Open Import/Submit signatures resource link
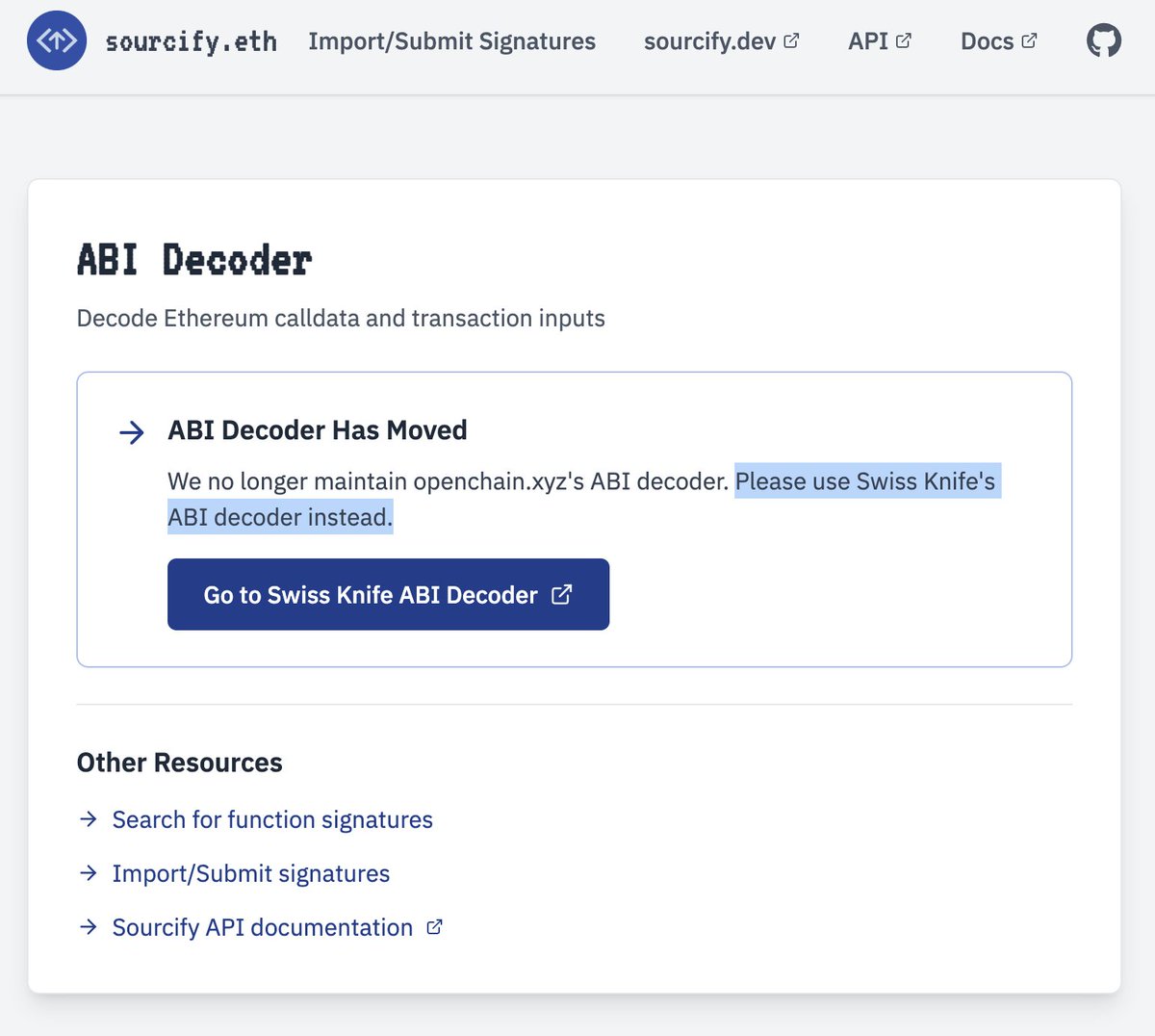Image resolution: width=1155 pixels, height=1036 pixels. click(251, 873)
